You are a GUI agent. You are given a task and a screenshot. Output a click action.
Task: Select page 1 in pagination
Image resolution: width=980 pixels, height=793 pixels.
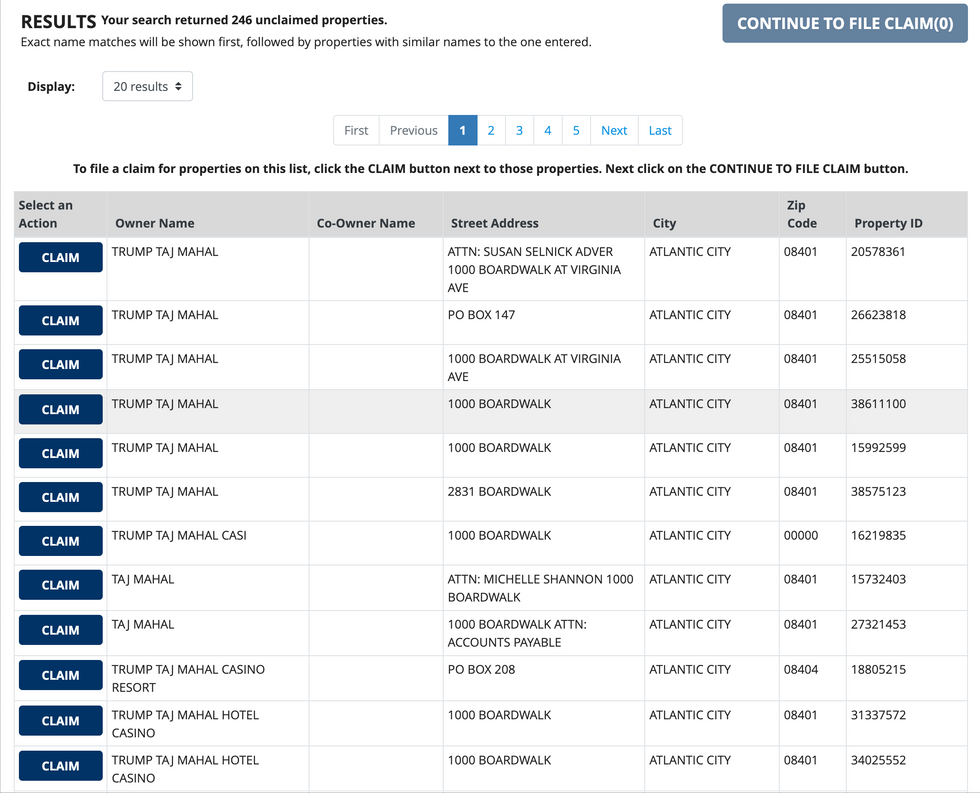pyautogui.click(x=462, y=131)
